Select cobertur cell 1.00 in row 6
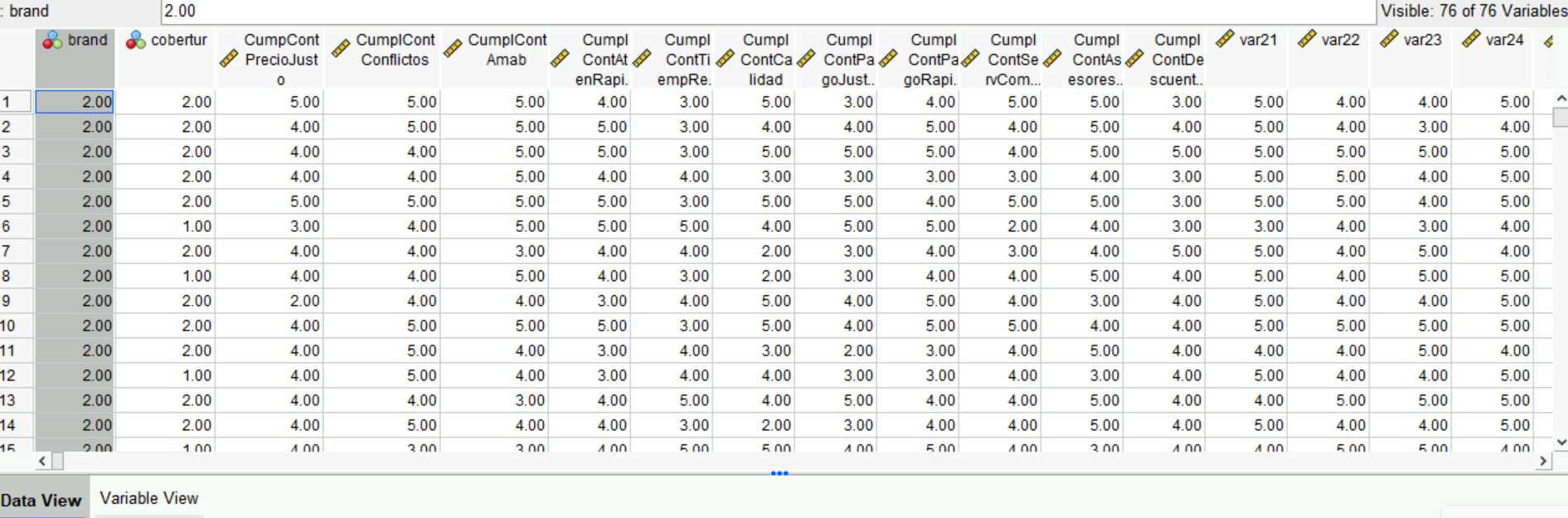Image resolution: width=1568 pixels, height=518 pixels. [166, 226]
